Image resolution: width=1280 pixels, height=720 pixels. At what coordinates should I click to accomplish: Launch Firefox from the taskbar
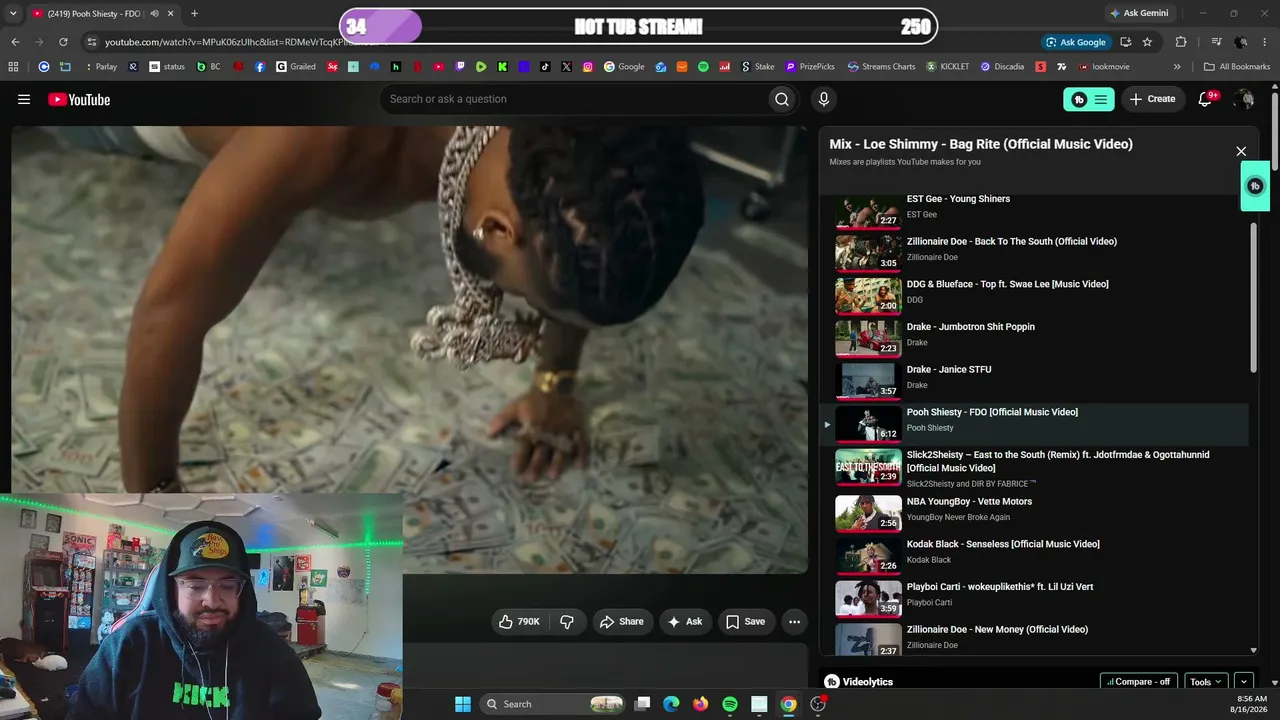pos(701,704)
